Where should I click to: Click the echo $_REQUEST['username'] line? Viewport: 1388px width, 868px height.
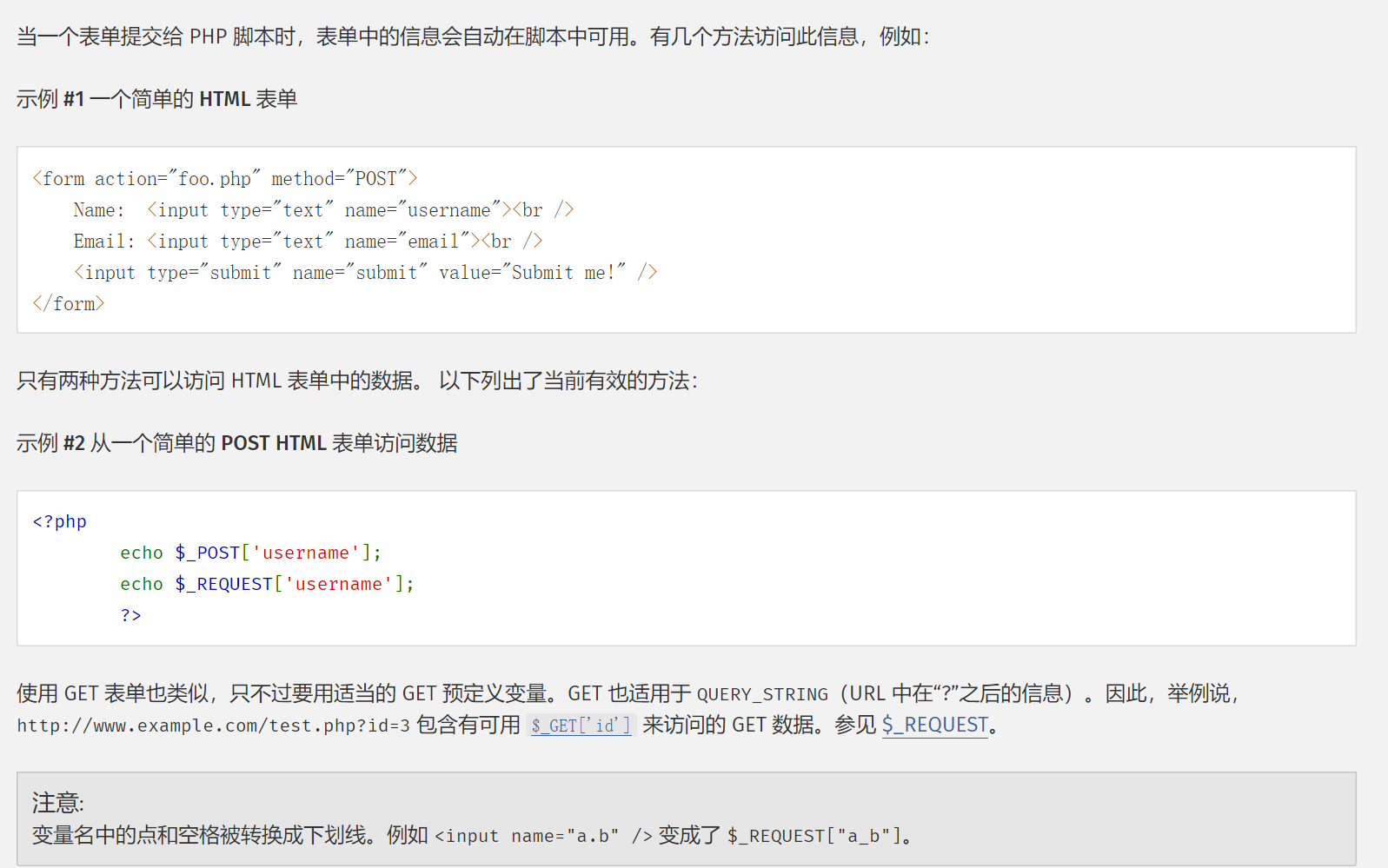coord(267,584)
